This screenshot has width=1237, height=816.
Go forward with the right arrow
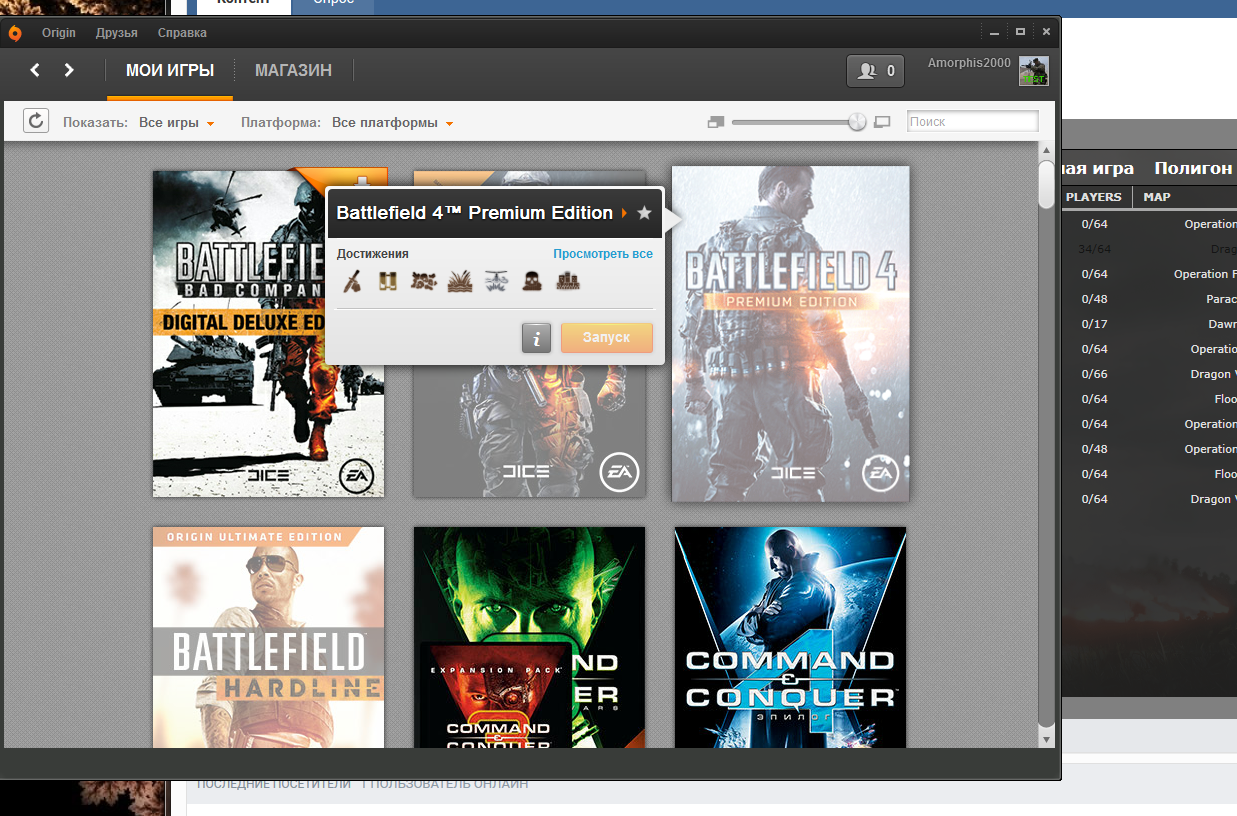coord(69,70)
